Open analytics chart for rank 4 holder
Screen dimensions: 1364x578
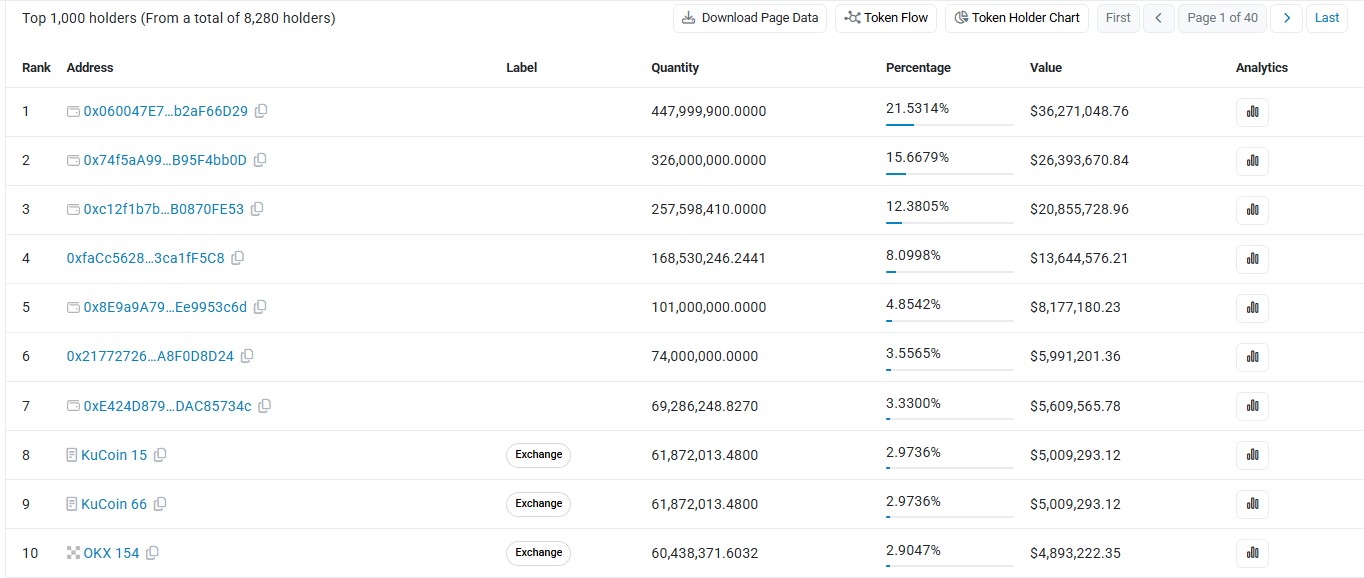click(x=1252, y=259)
